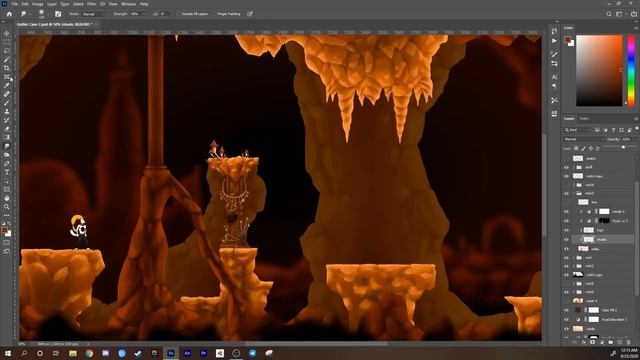Click the hue slider in Color panel

631,70
